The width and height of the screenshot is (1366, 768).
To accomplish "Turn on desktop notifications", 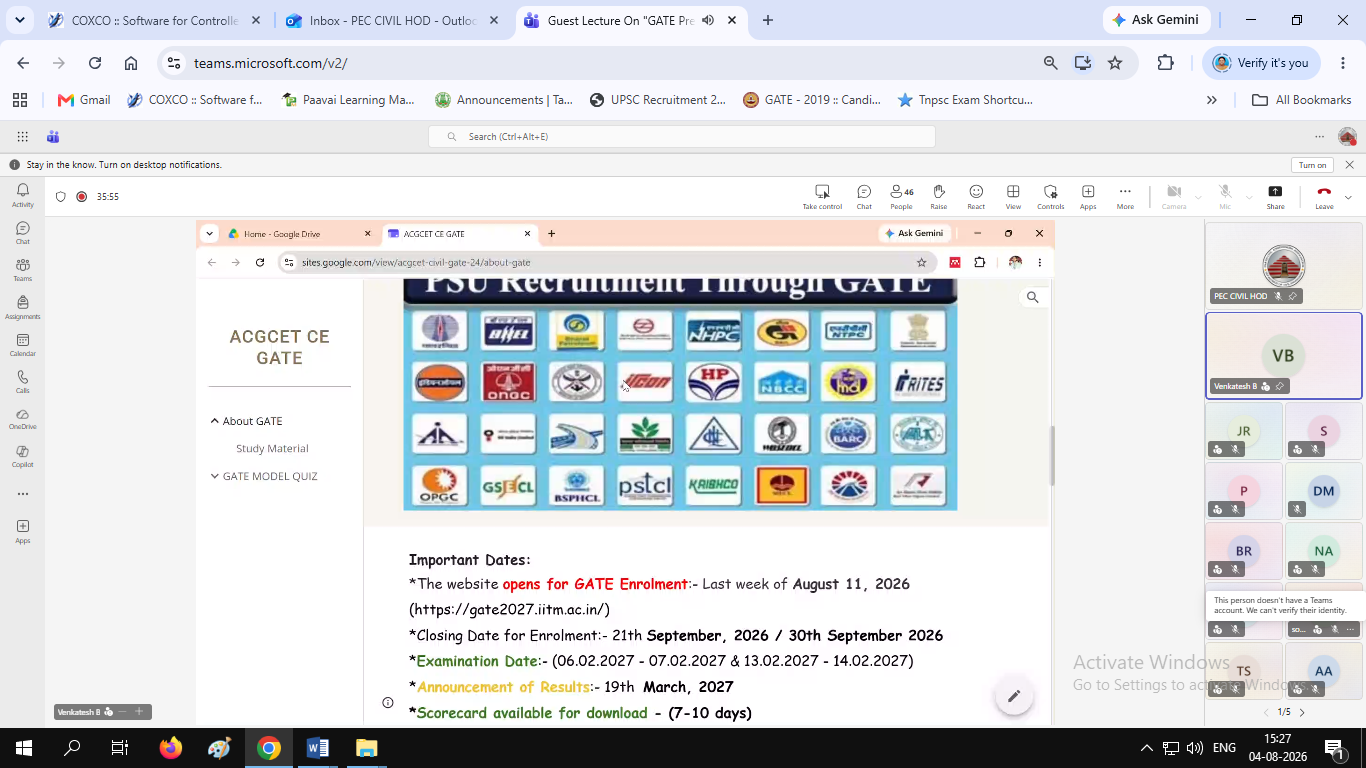I will [1313, 165].
